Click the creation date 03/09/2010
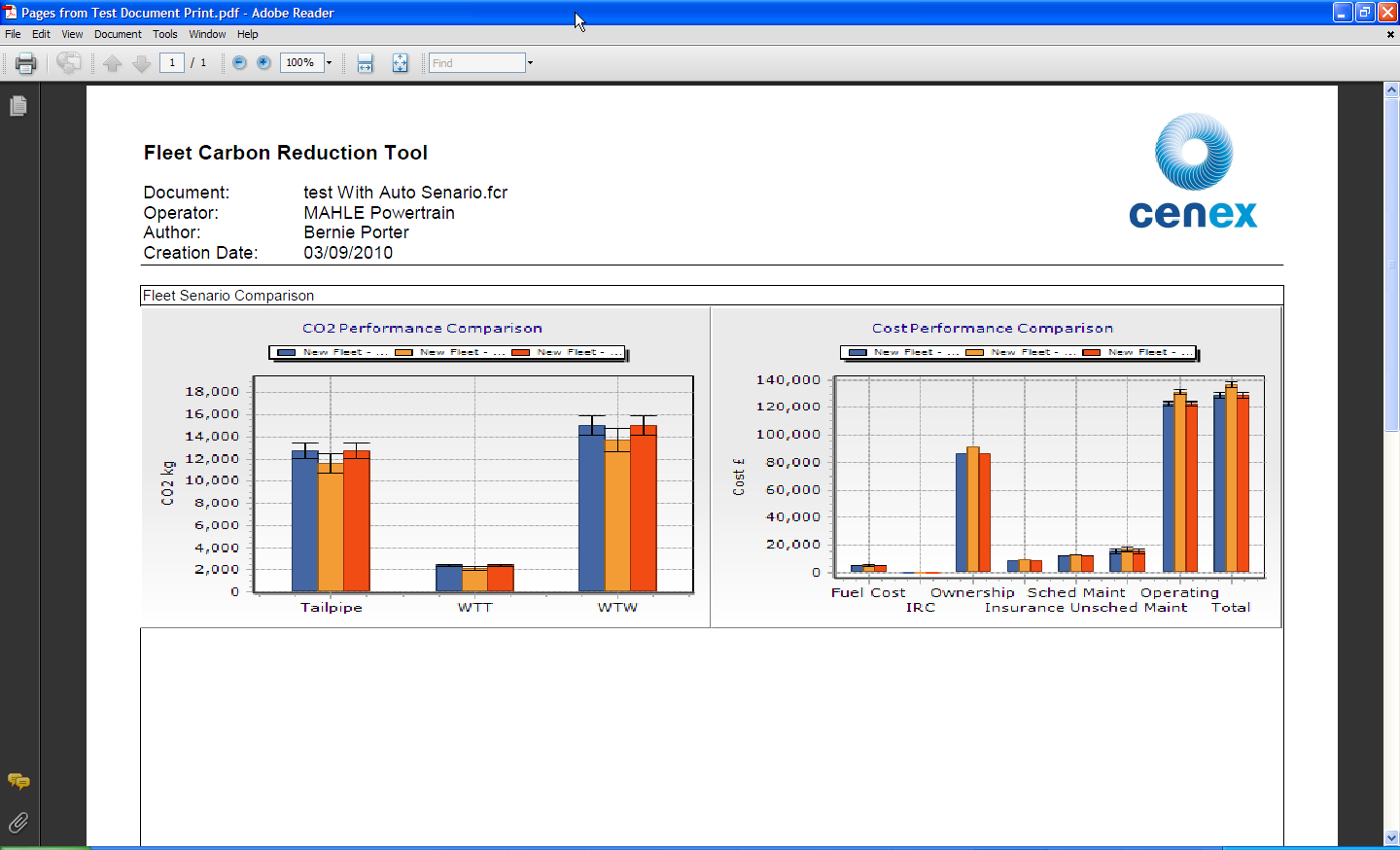The image size is (1400, 850). (348, 253)
